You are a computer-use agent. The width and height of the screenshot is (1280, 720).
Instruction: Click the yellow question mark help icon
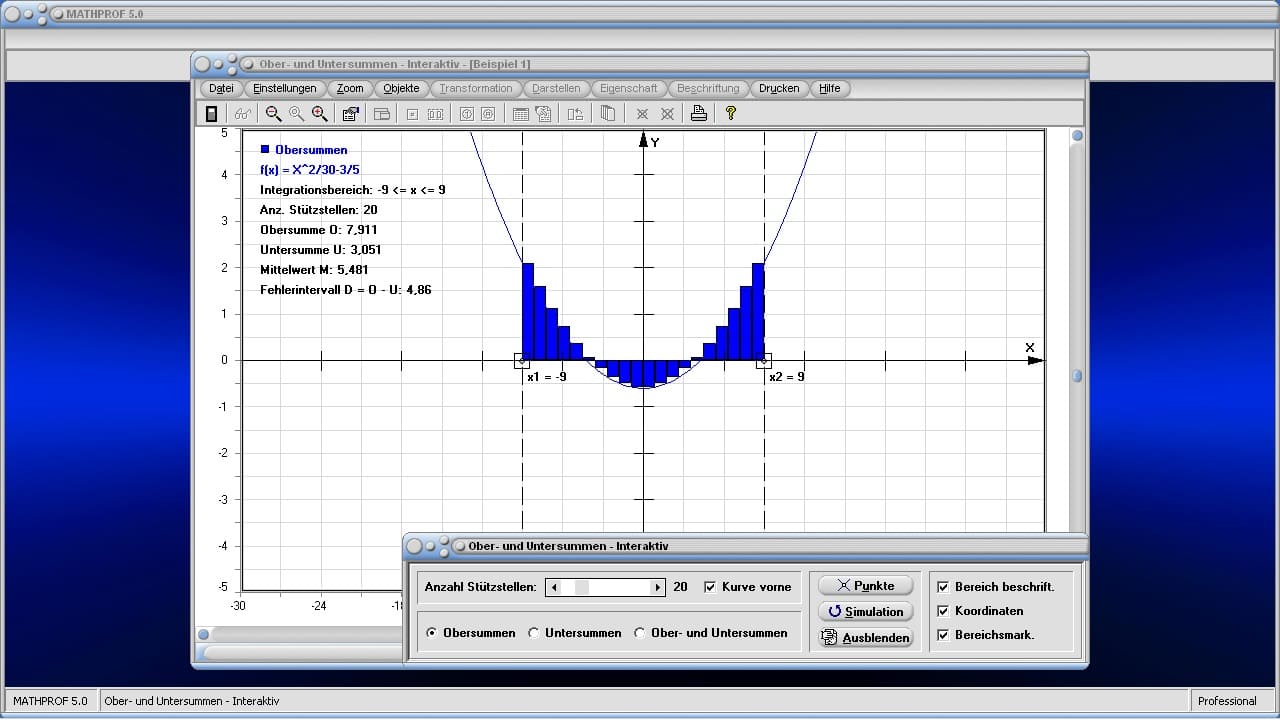coord(731,114)
